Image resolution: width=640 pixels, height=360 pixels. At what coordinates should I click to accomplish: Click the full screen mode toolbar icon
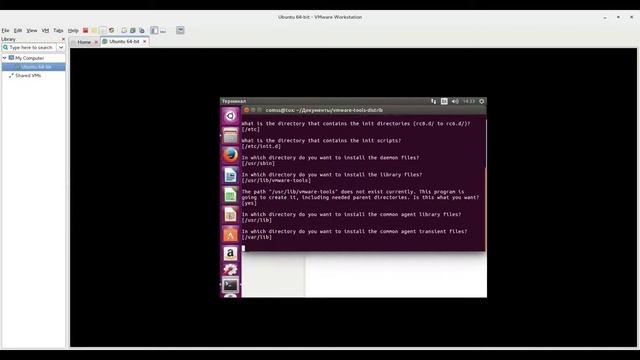pos(180,31)
